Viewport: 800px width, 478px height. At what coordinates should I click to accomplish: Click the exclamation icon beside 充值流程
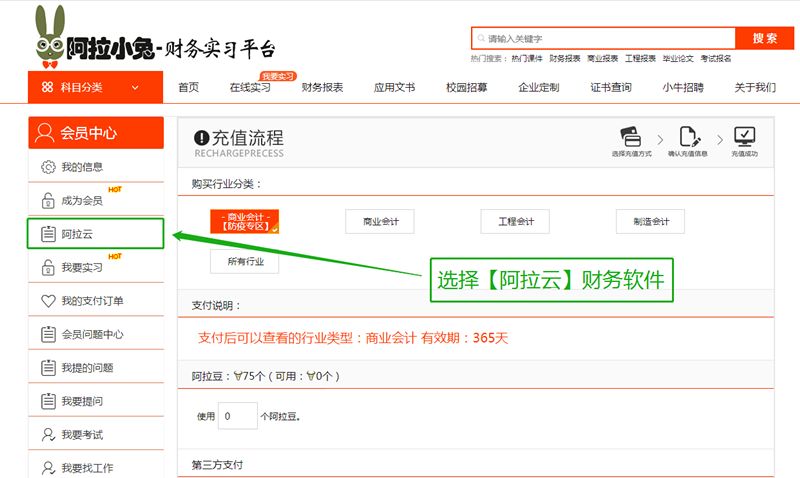point(202,138)
